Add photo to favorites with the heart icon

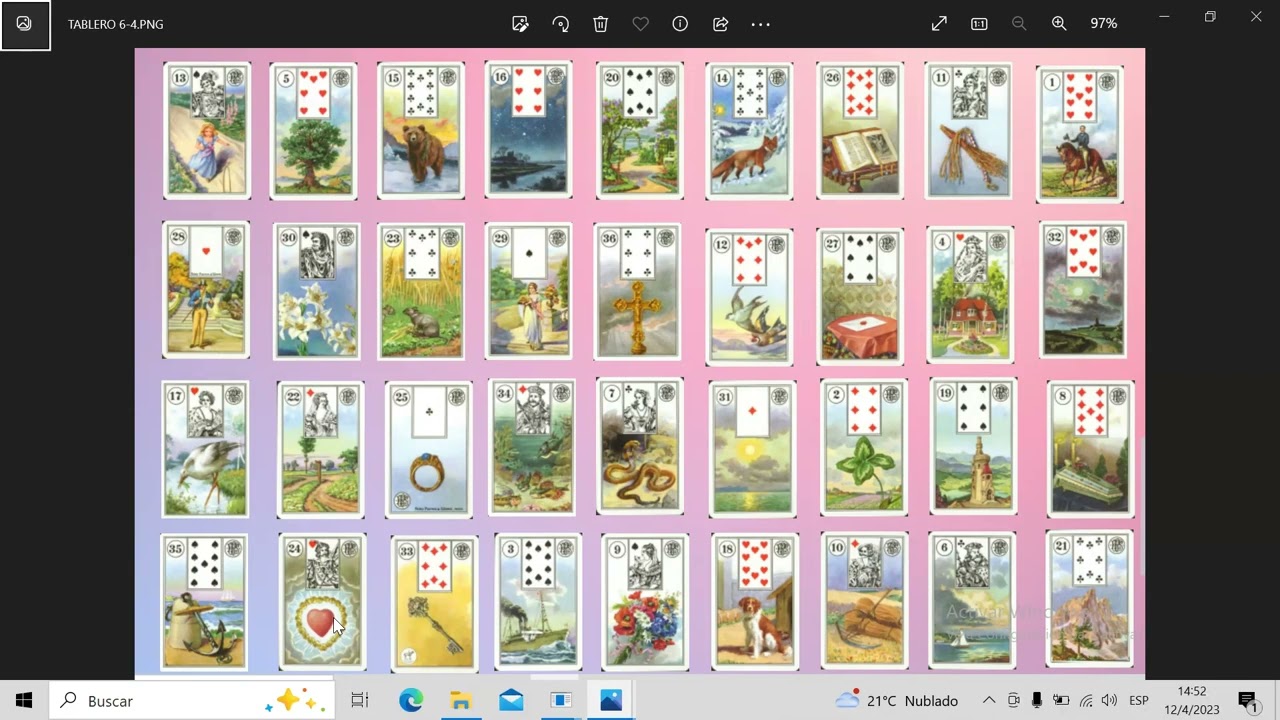pos(640,24)
